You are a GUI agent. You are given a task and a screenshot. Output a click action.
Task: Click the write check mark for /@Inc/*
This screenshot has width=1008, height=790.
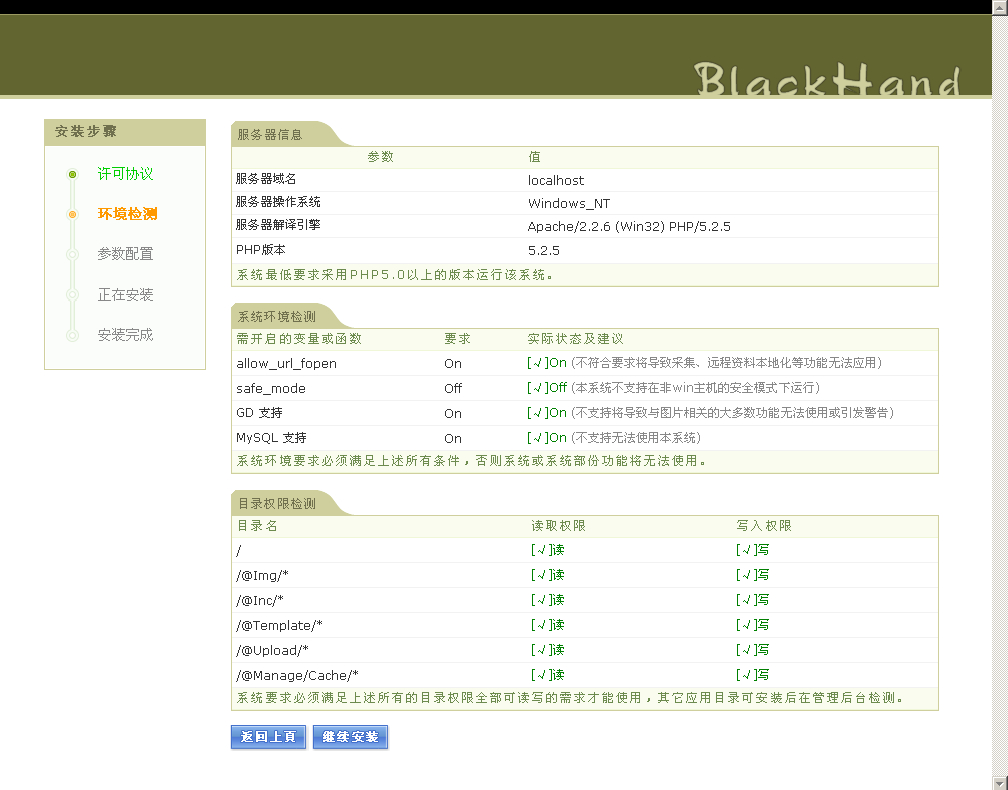[753, 600]
